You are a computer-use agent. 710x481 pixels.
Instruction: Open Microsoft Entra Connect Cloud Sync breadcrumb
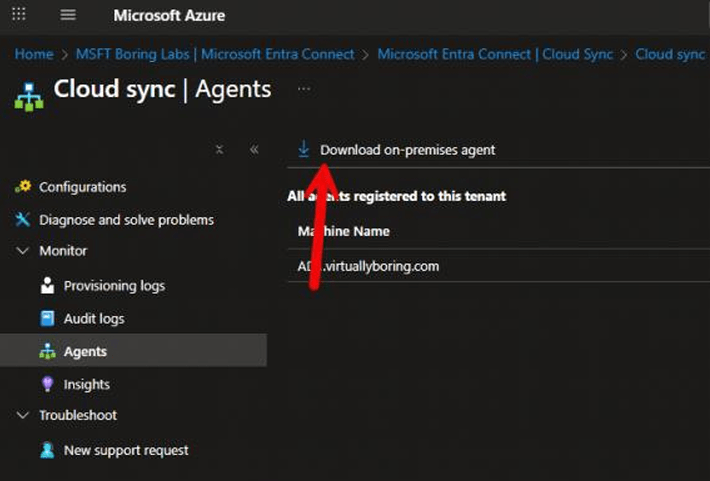point(495,54)
